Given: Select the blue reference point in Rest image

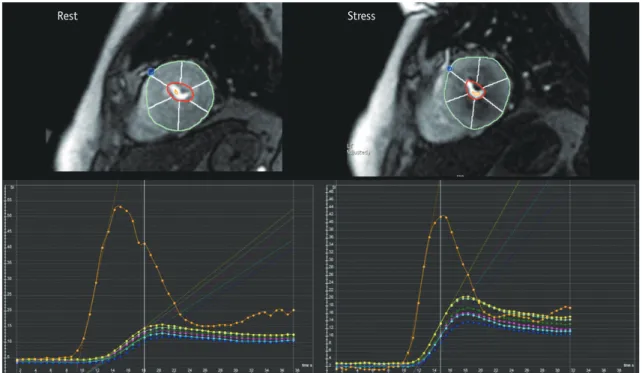Looking at the screenshot, I should (151, 72).
